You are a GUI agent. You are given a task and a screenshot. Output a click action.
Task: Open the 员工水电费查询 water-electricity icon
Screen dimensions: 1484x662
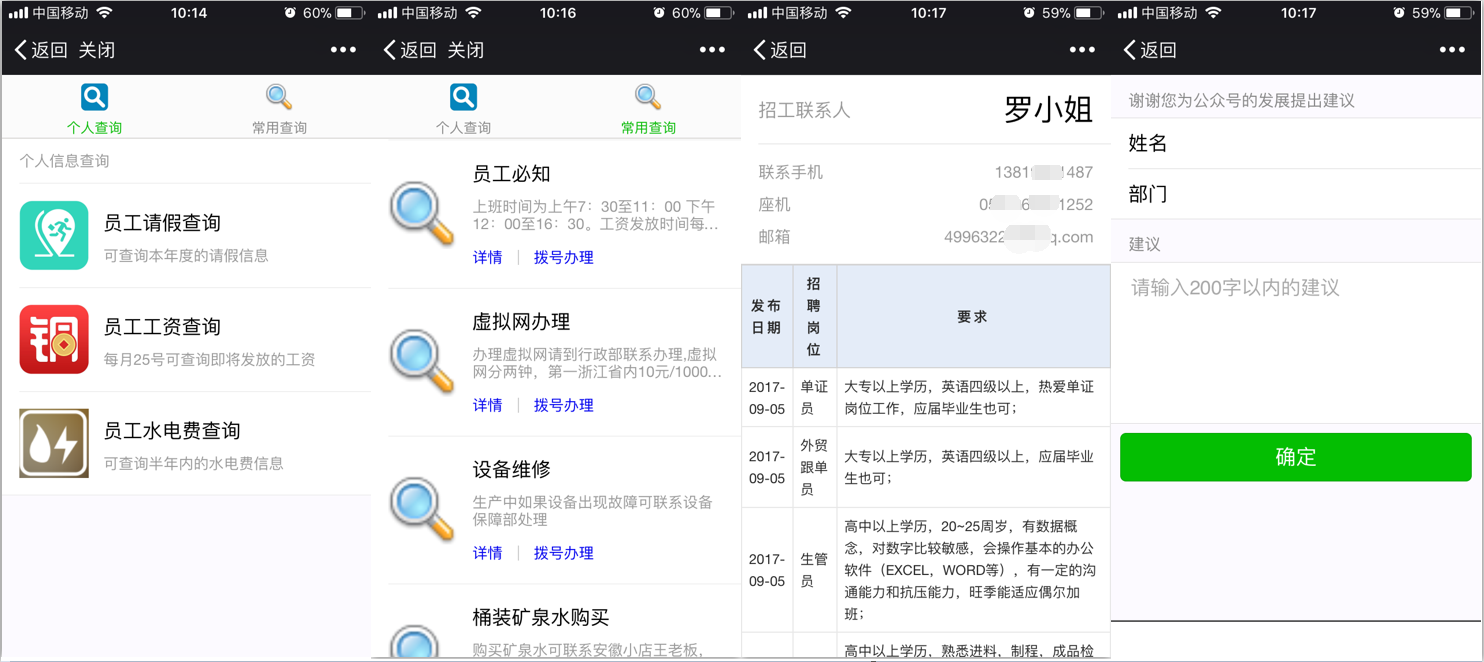(54, 443)
